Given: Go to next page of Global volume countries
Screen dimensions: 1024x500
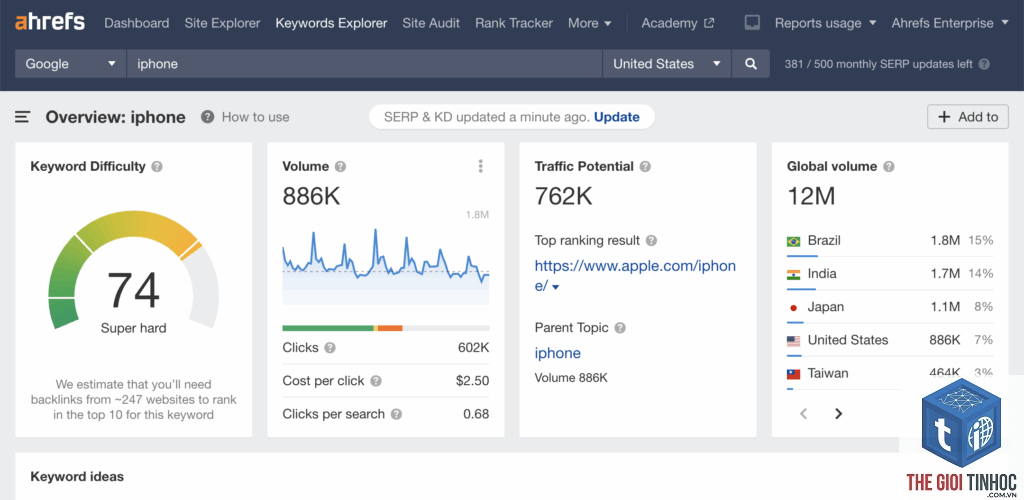Looking at the screenshot, I should (839, 413).
